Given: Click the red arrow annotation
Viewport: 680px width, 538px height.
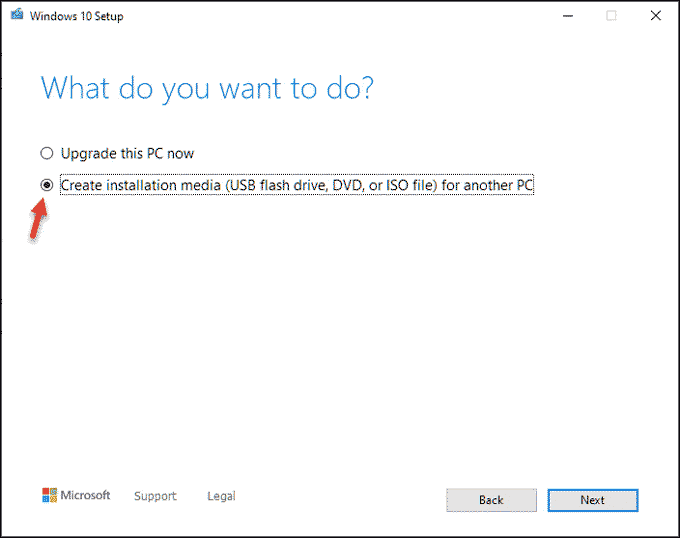Looking at the screenshot, I should [x=38, y=219].
